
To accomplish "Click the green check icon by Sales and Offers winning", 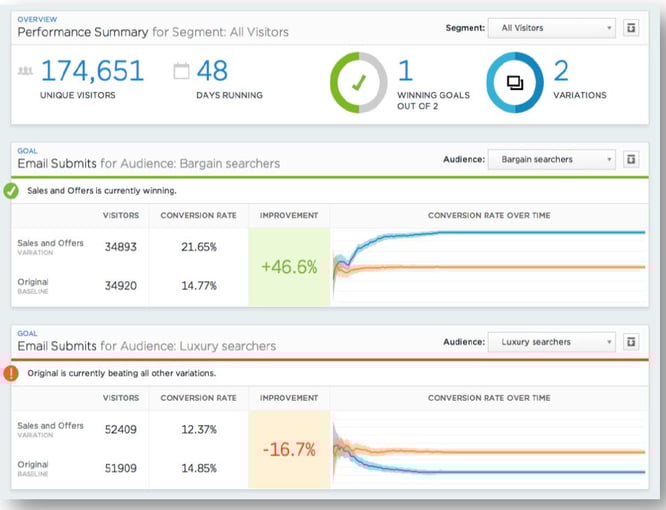I will tap(11, 191).
